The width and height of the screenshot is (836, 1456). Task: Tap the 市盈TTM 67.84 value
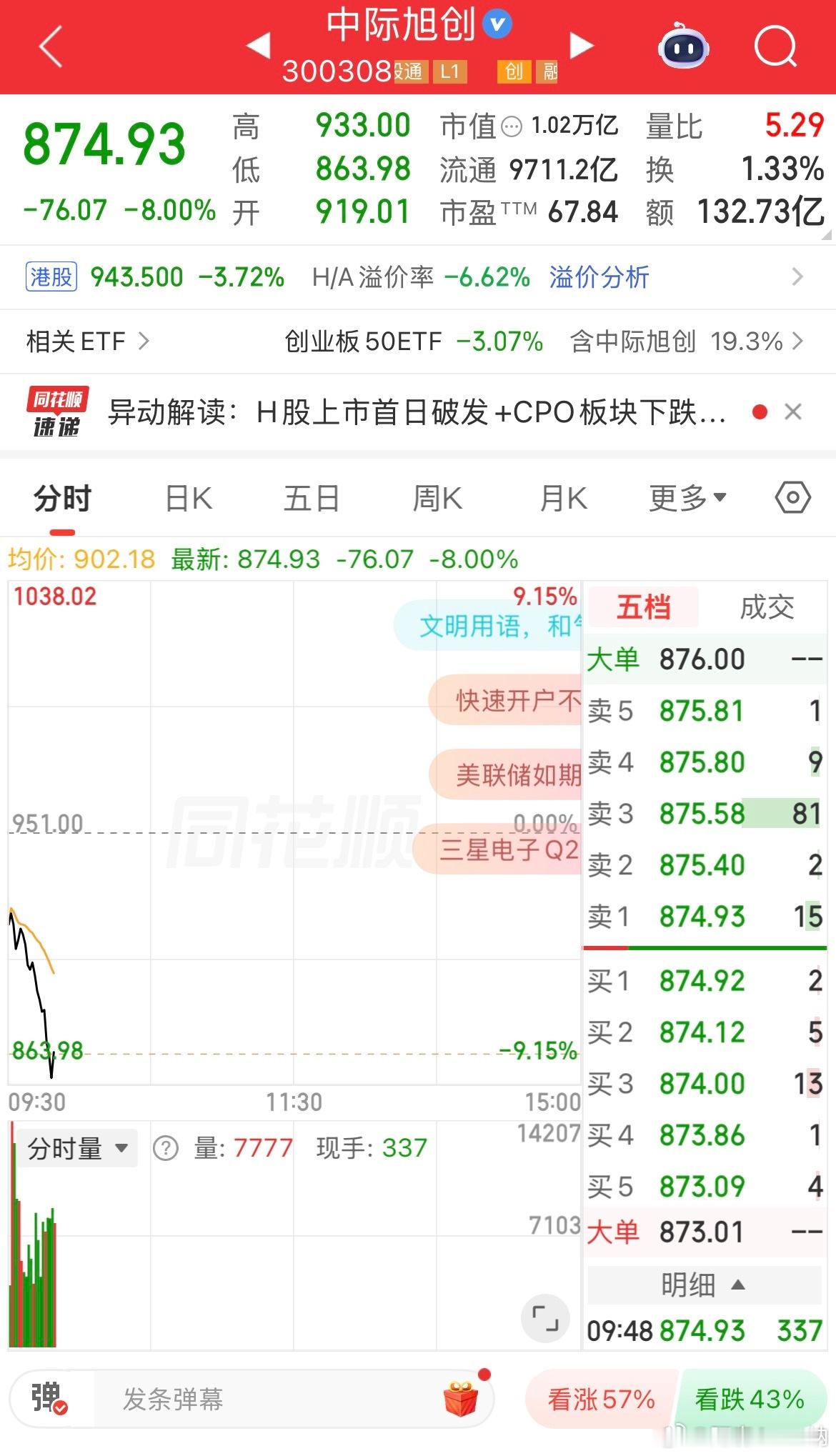pos(583,212)
